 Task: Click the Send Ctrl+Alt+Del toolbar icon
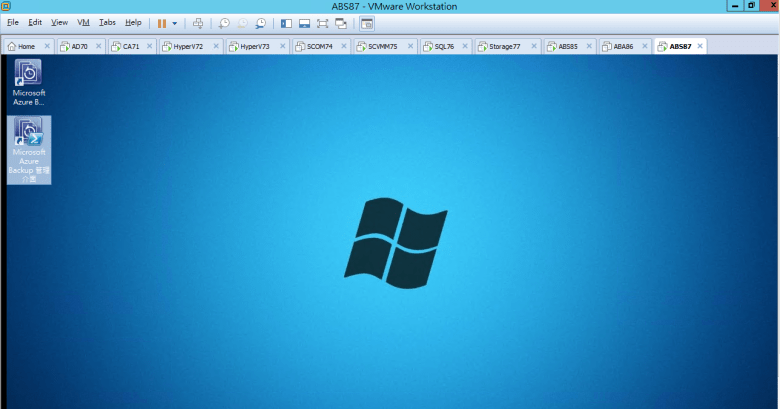click(198, 22)
